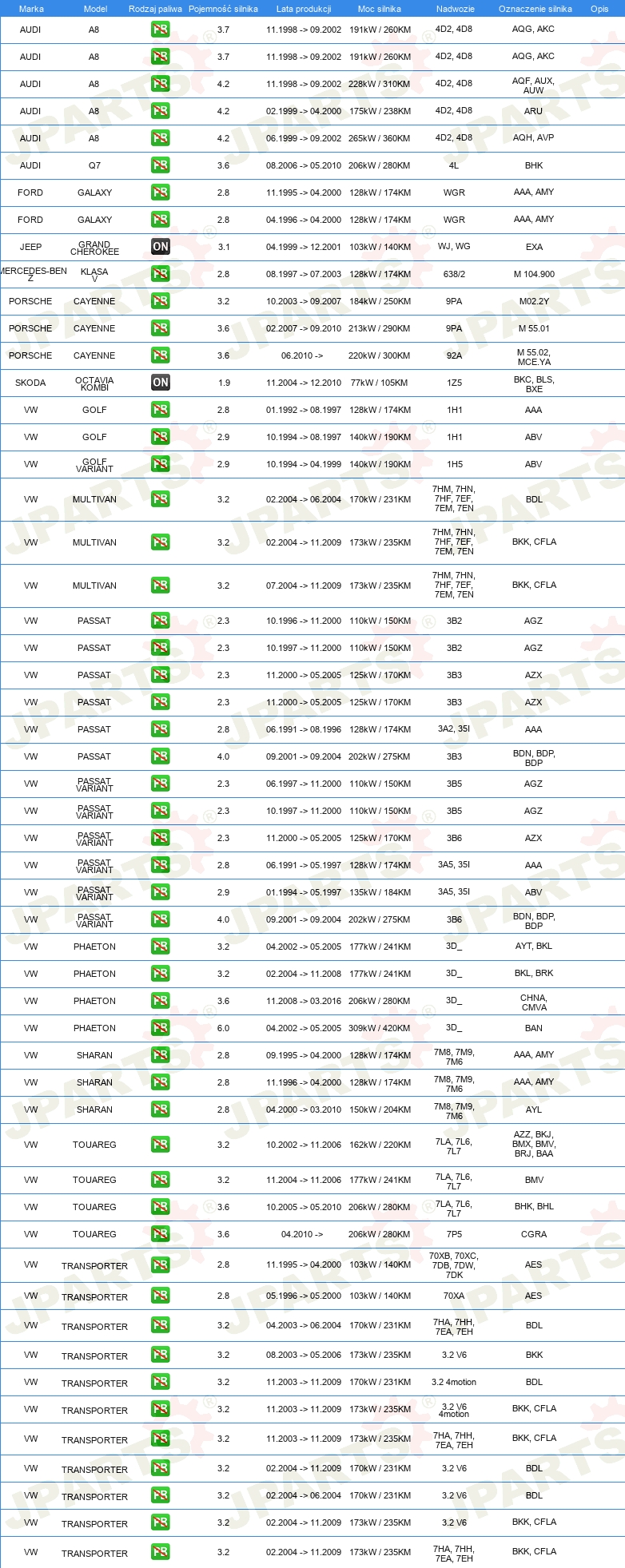Click engine capacity 6.0

[x=223, y=1028]
